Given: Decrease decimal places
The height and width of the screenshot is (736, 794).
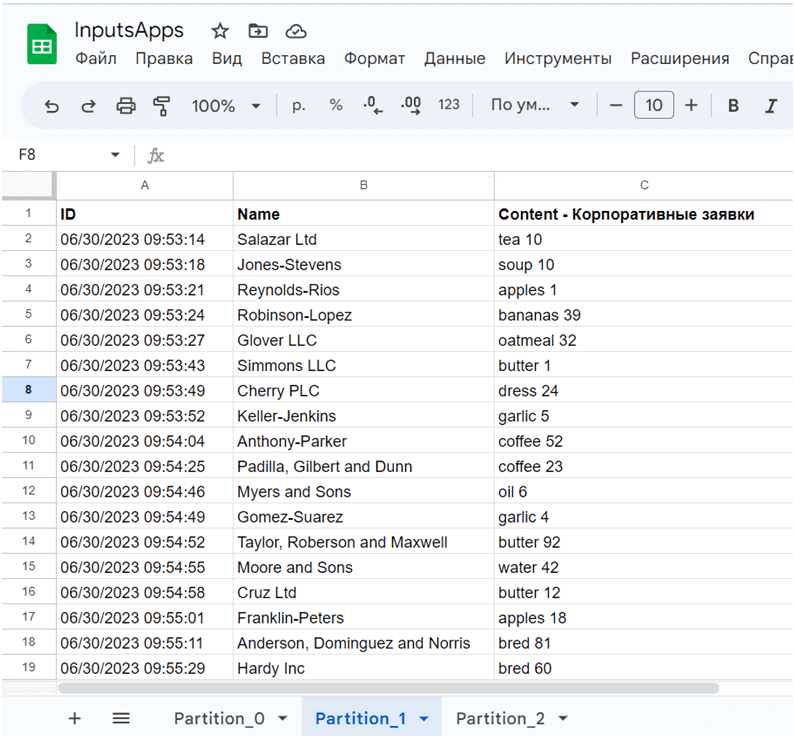Looking at the screenshot, I should pos(373,105).
